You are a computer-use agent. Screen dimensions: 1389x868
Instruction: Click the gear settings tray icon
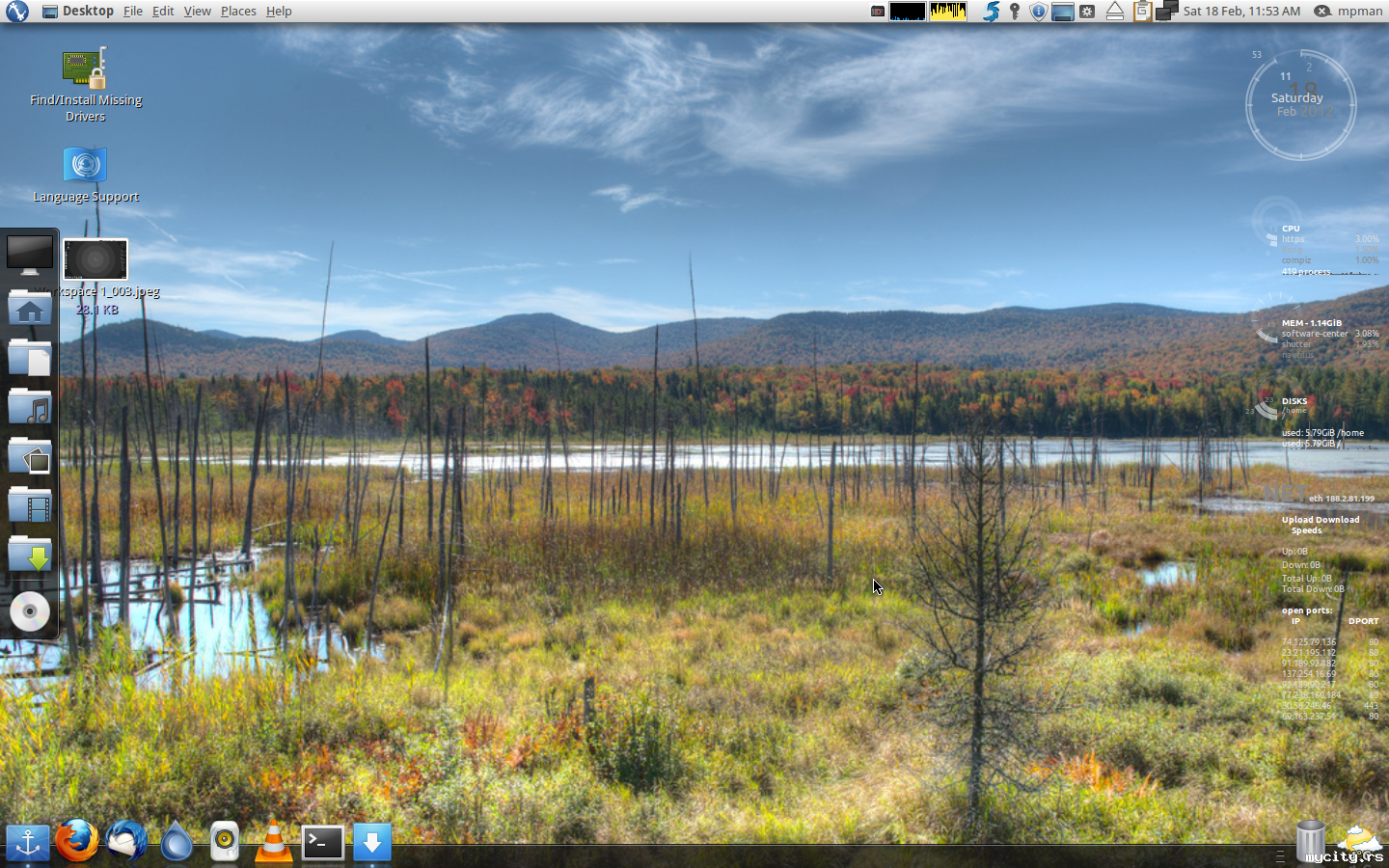point(1087,12)
